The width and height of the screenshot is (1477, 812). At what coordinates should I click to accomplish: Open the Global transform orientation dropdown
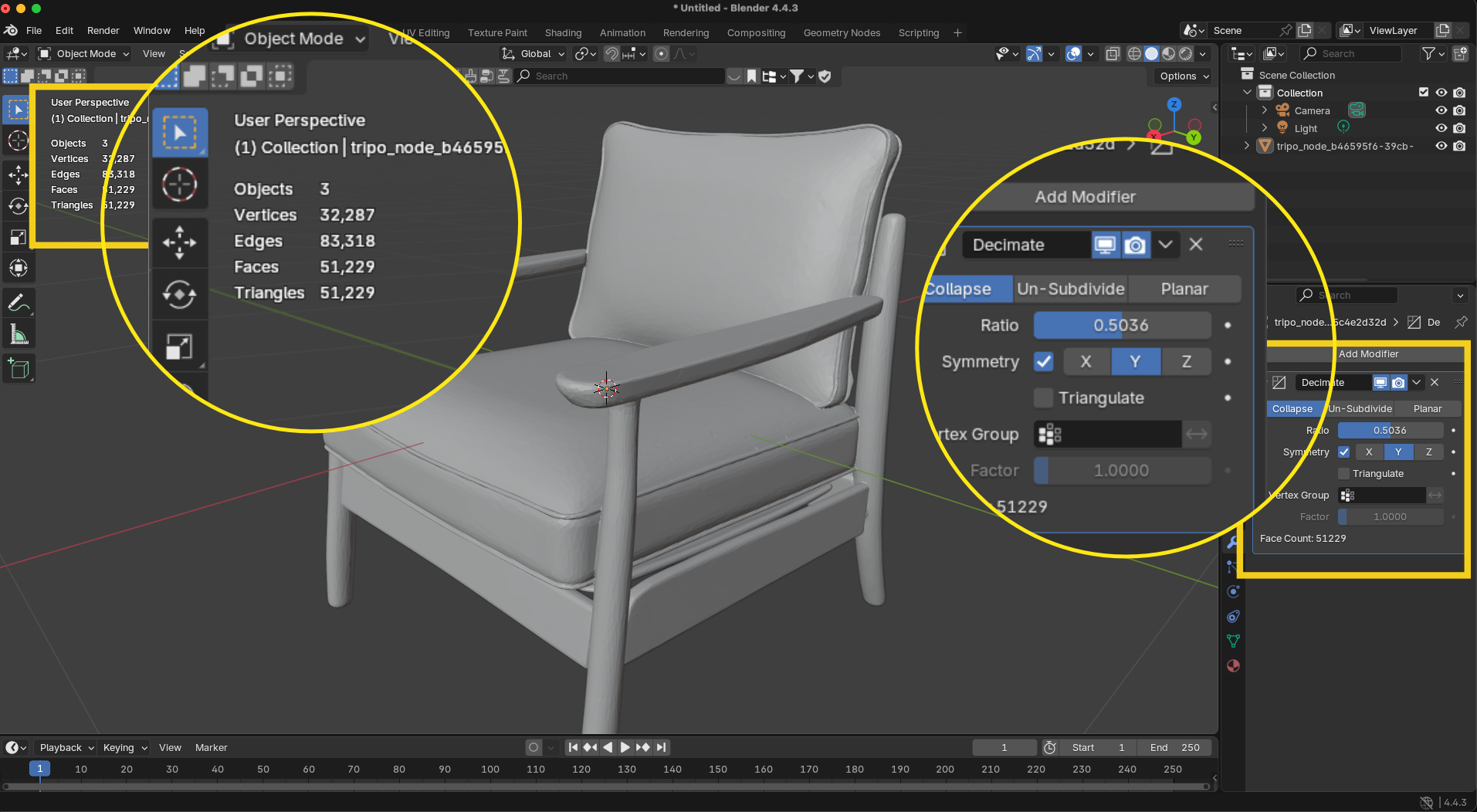[534, 54]
